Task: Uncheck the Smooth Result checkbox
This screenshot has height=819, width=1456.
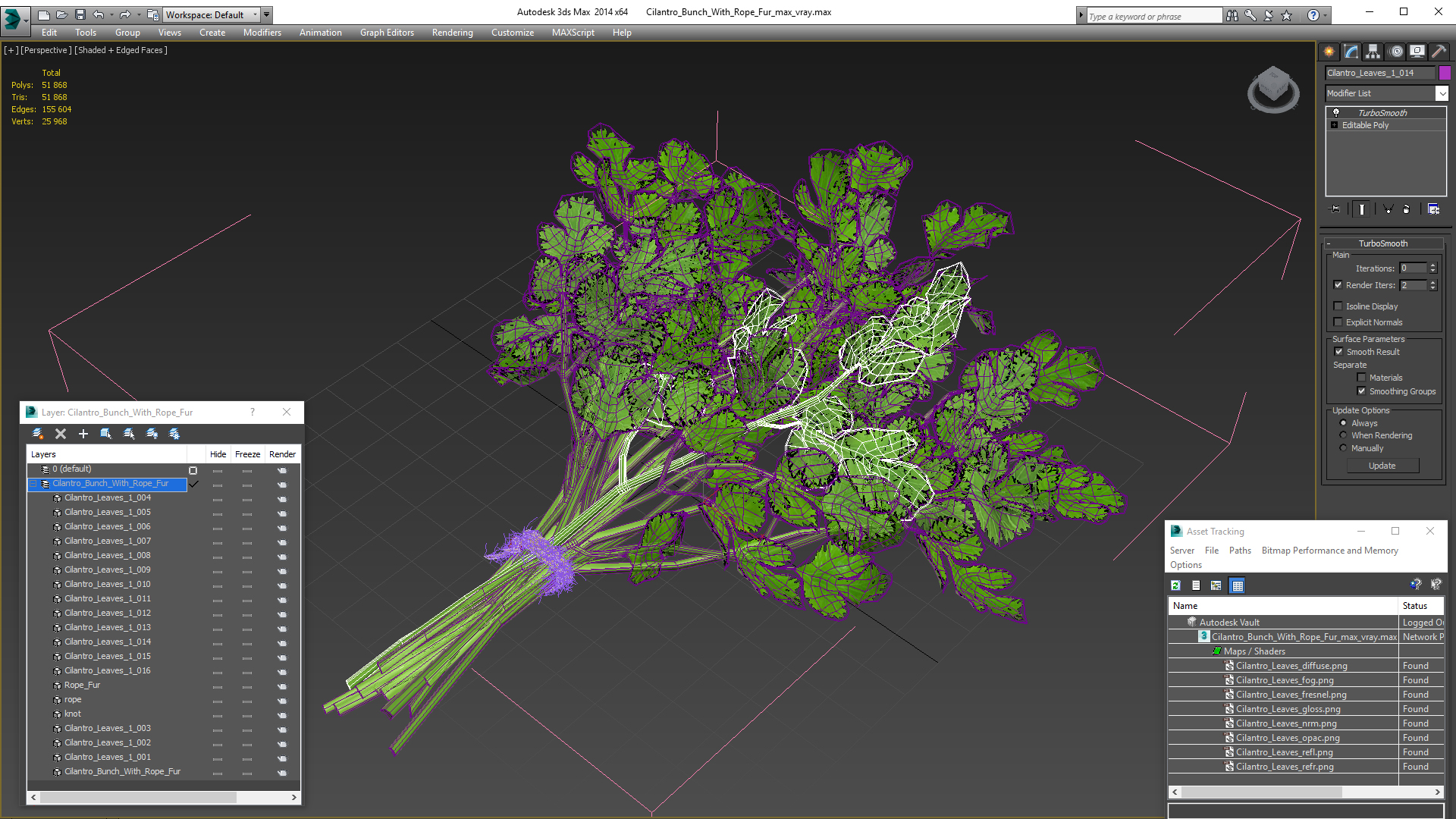Action: [1338, 352]
